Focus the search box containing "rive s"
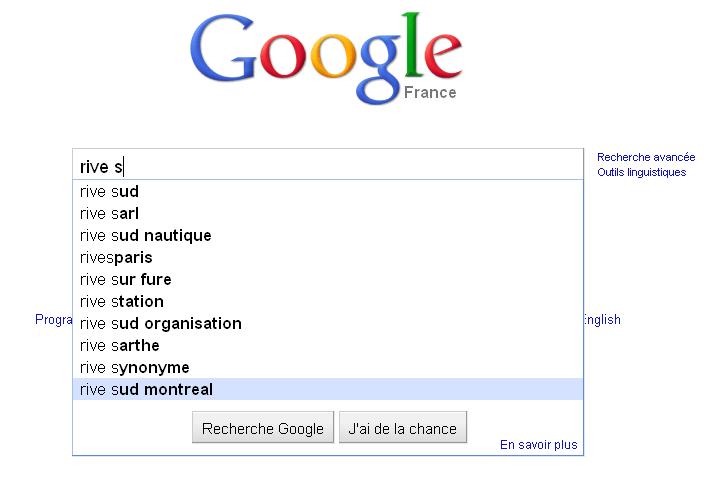Screen dimensions: 707x484 click(328, 164)
